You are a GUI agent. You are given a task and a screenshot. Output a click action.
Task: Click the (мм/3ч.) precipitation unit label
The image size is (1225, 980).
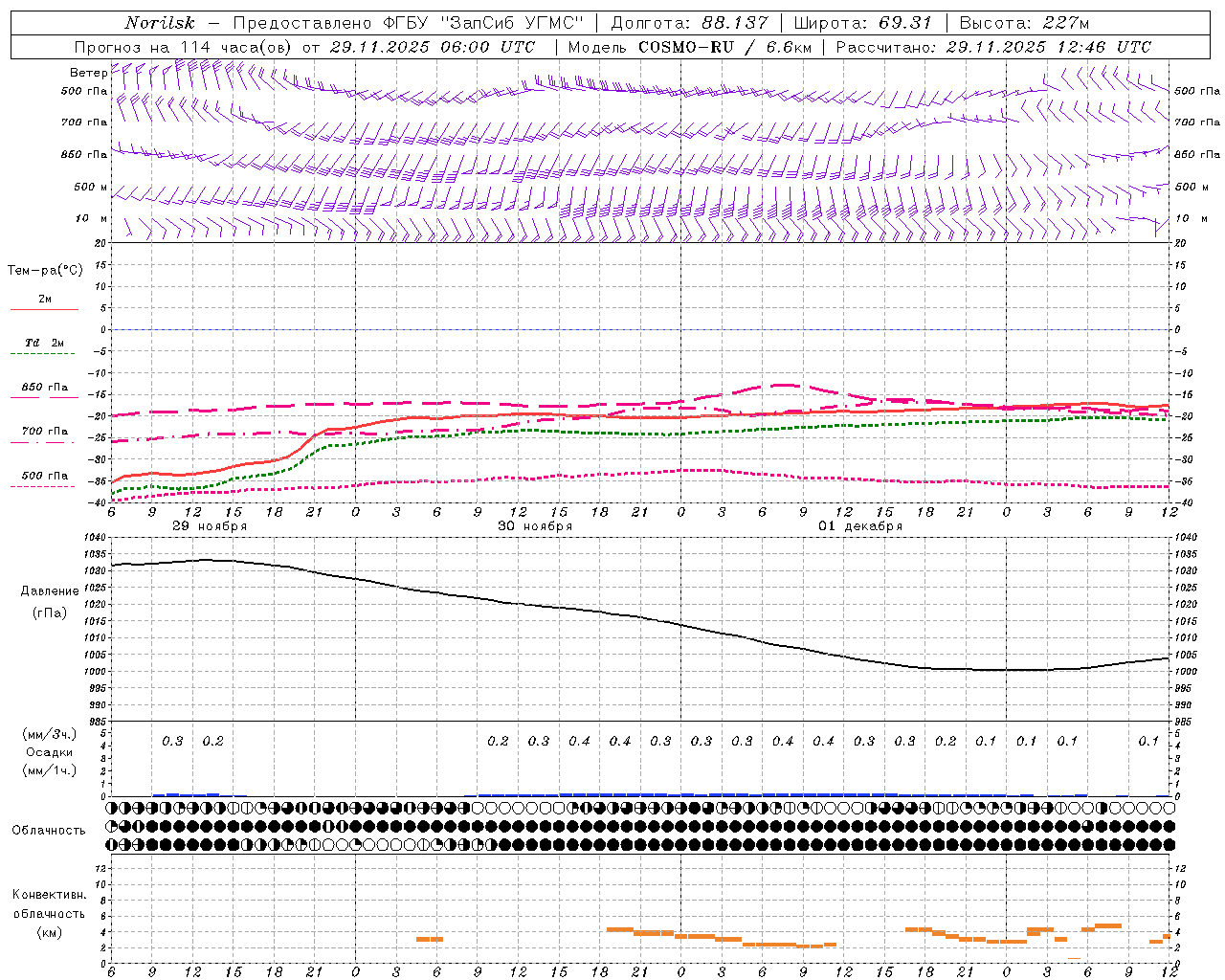tap(49, 734)
